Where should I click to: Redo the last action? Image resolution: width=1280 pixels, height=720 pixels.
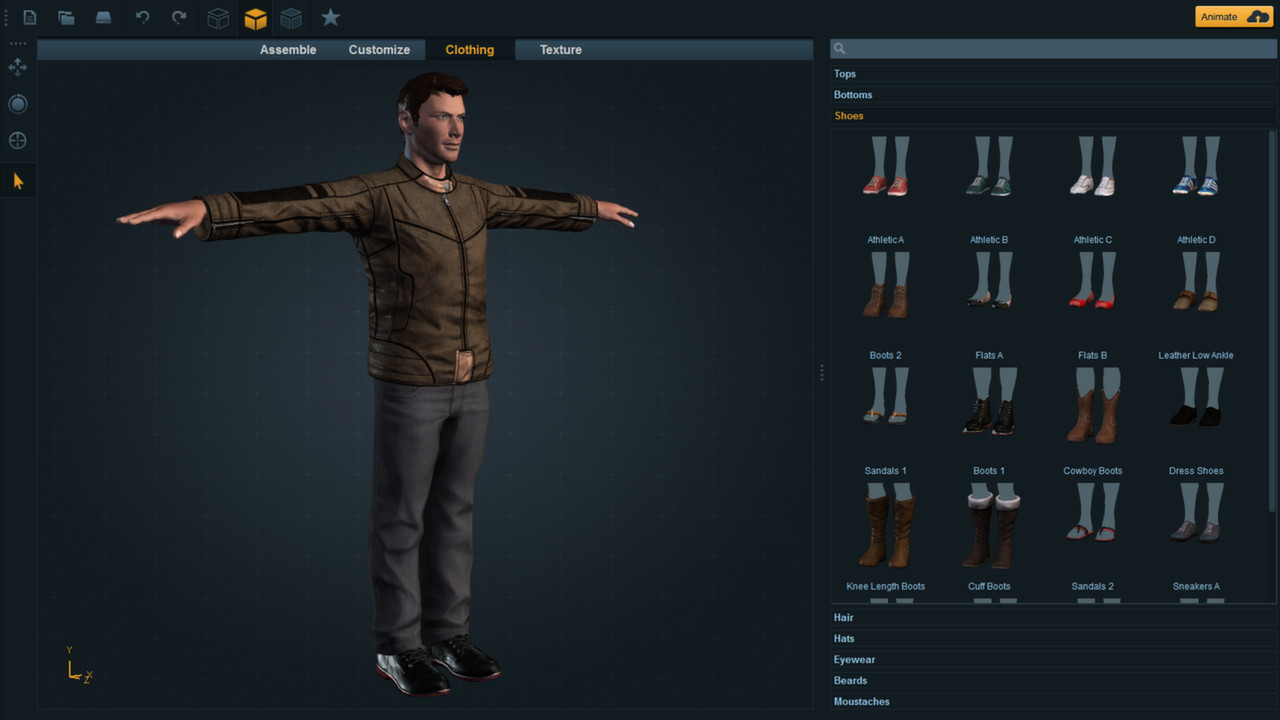point(179,17)
